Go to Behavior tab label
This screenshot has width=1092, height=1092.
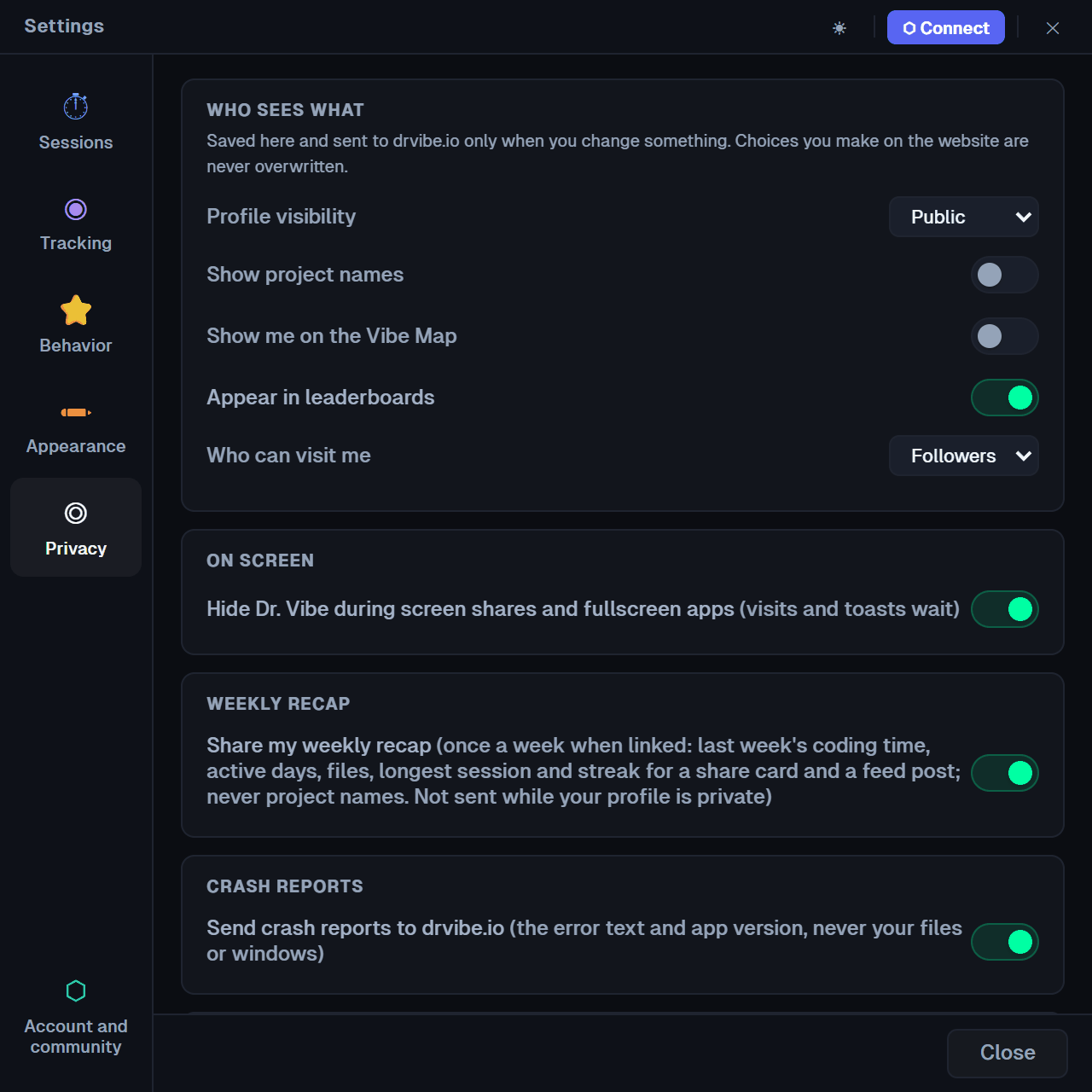pyautogui.click(x=76, y=346)
